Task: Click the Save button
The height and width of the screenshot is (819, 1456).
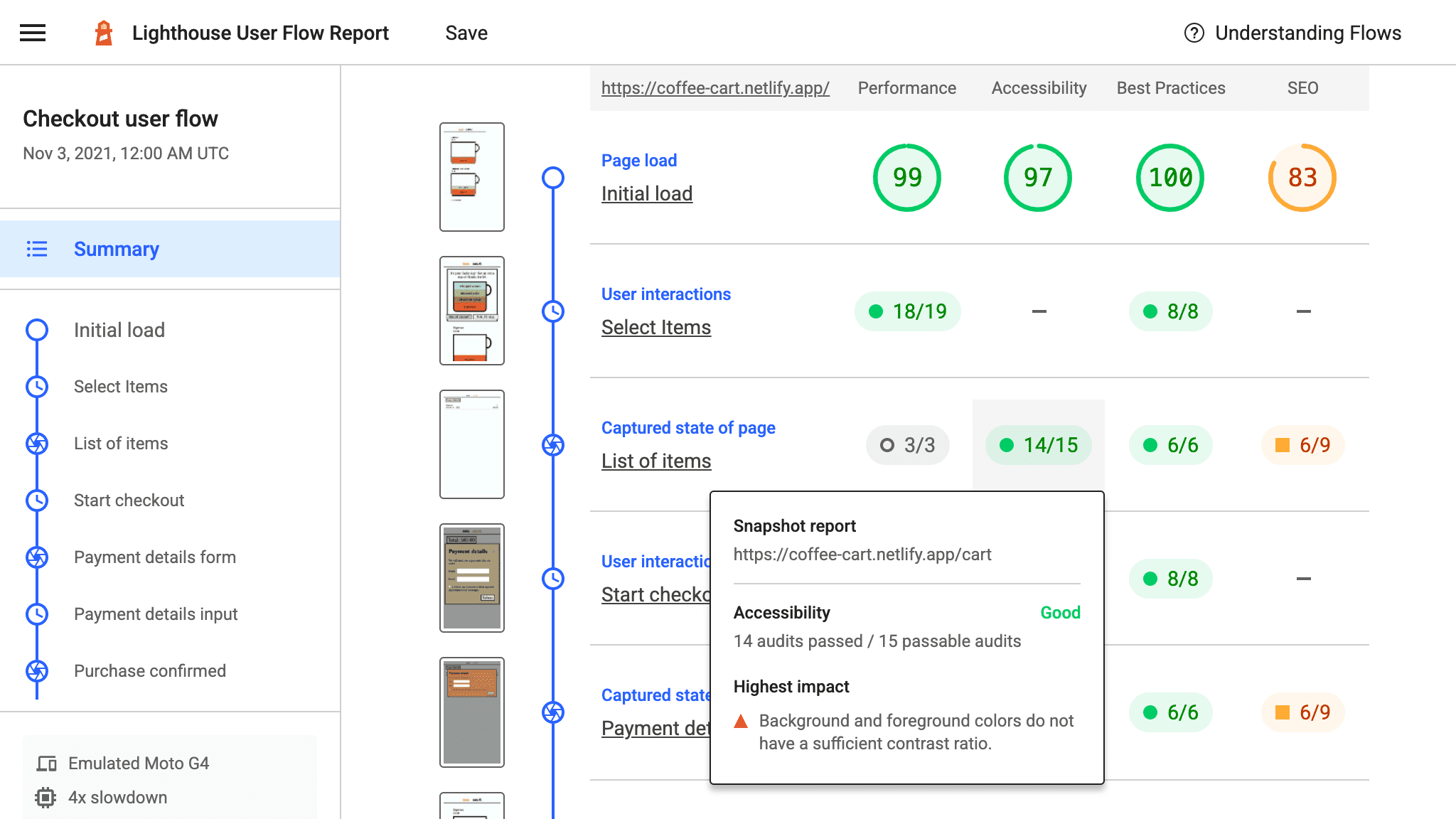Action: click(466, 33)
